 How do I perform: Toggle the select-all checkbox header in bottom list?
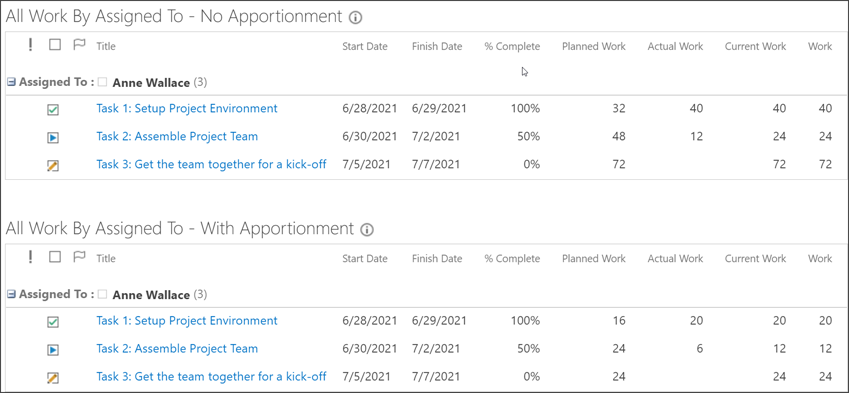55,257
